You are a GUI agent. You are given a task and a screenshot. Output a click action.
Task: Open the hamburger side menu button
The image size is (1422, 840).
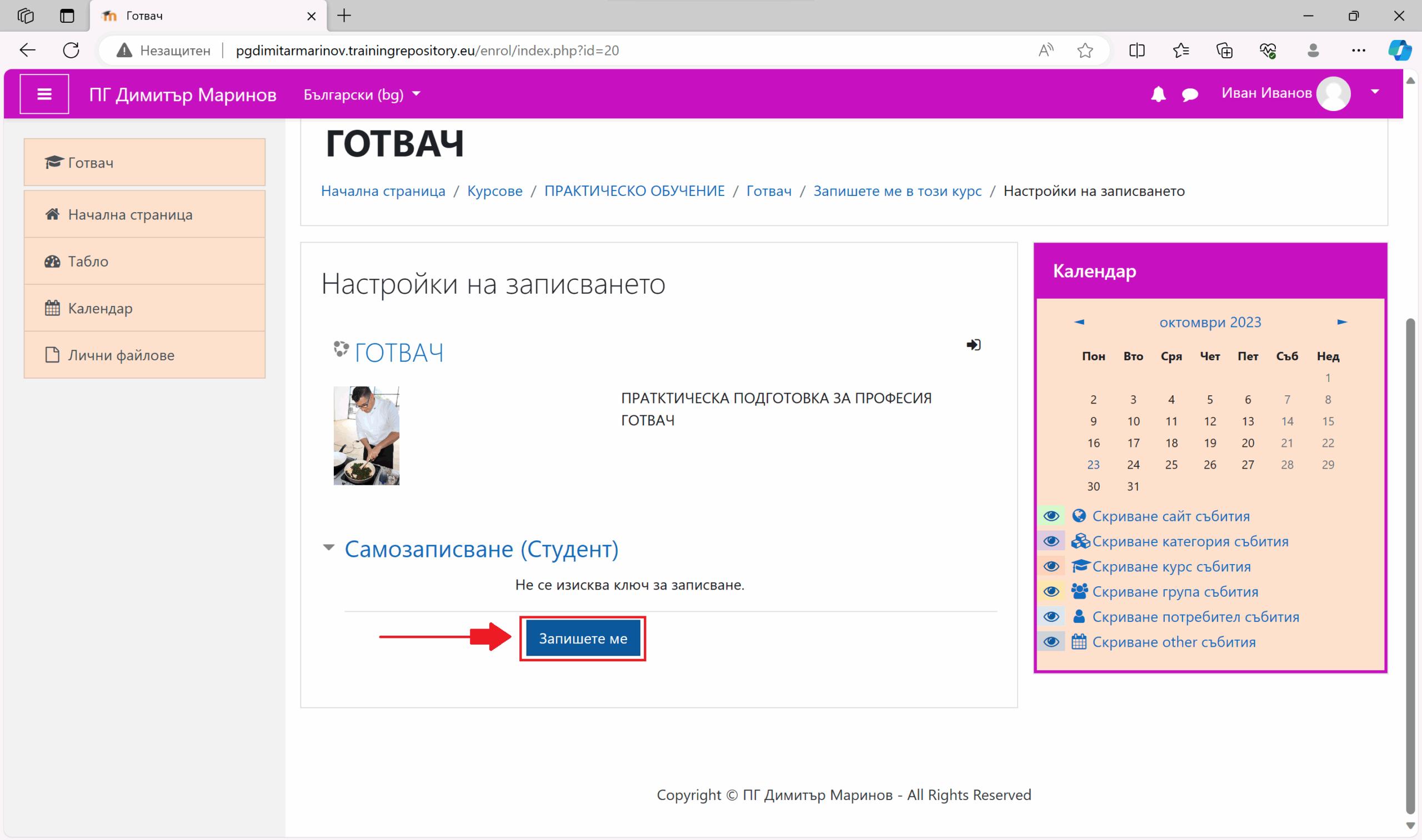44,94
